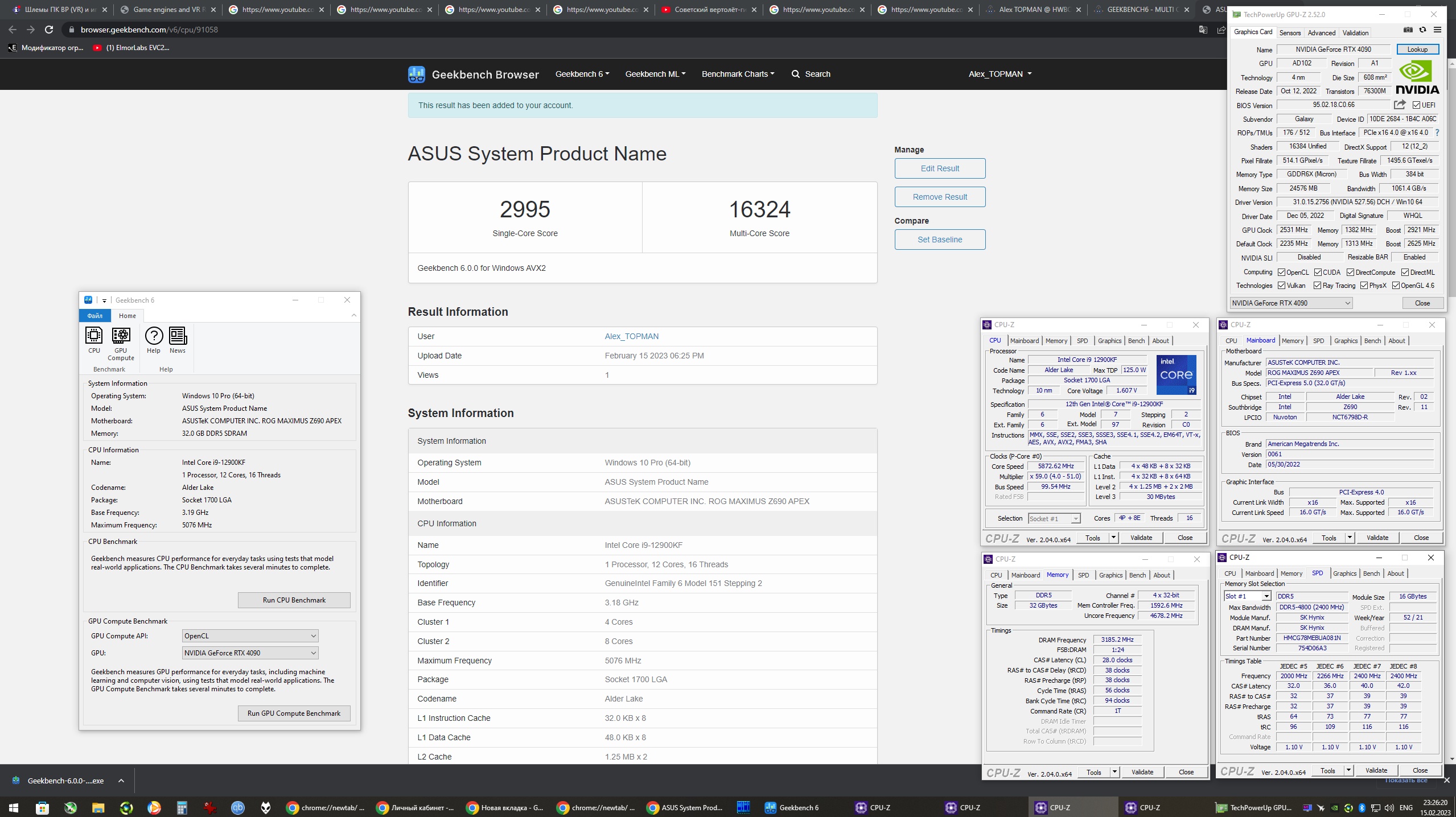Click the GPU-Z refresh icon
Screen dimensions: 1456x817
(x=1422, y=30)
